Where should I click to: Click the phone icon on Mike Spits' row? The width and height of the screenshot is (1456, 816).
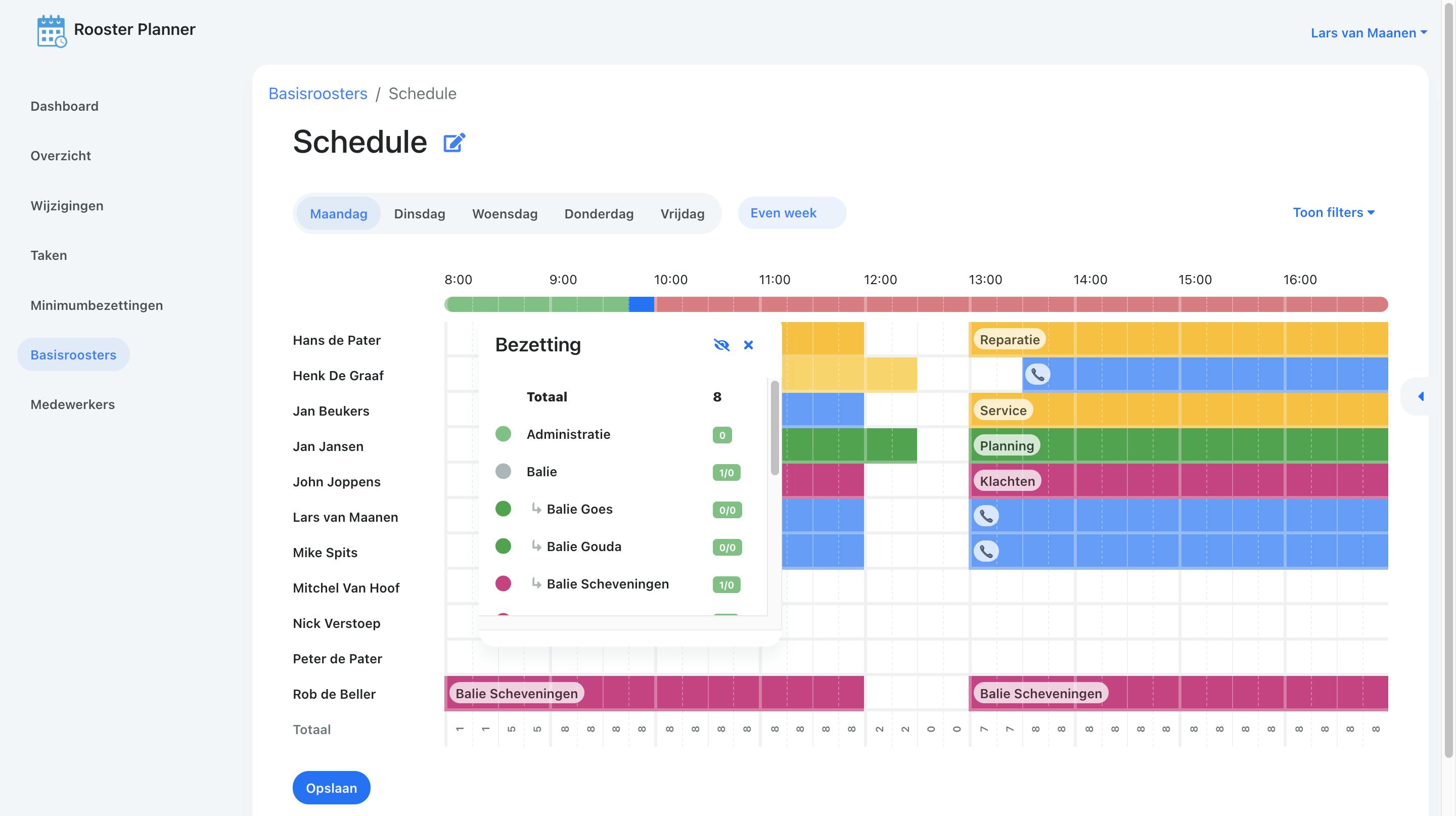coord(986,551)
